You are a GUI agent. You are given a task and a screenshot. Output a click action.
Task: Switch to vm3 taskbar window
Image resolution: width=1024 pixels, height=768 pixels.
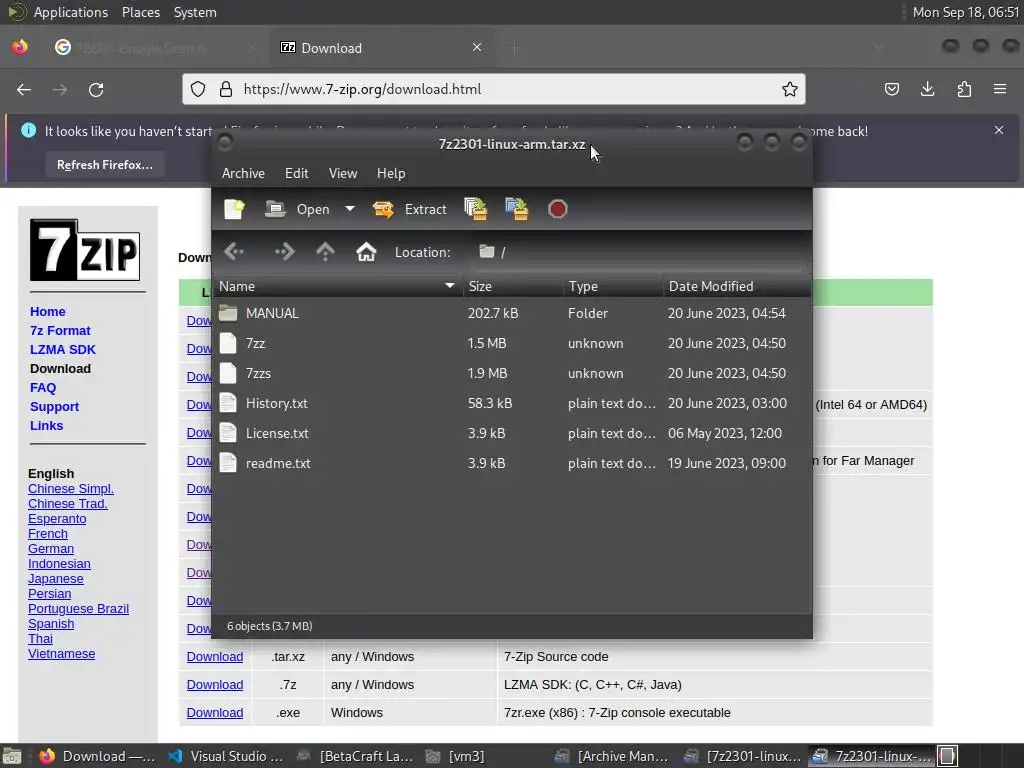[x=455, y=756]
